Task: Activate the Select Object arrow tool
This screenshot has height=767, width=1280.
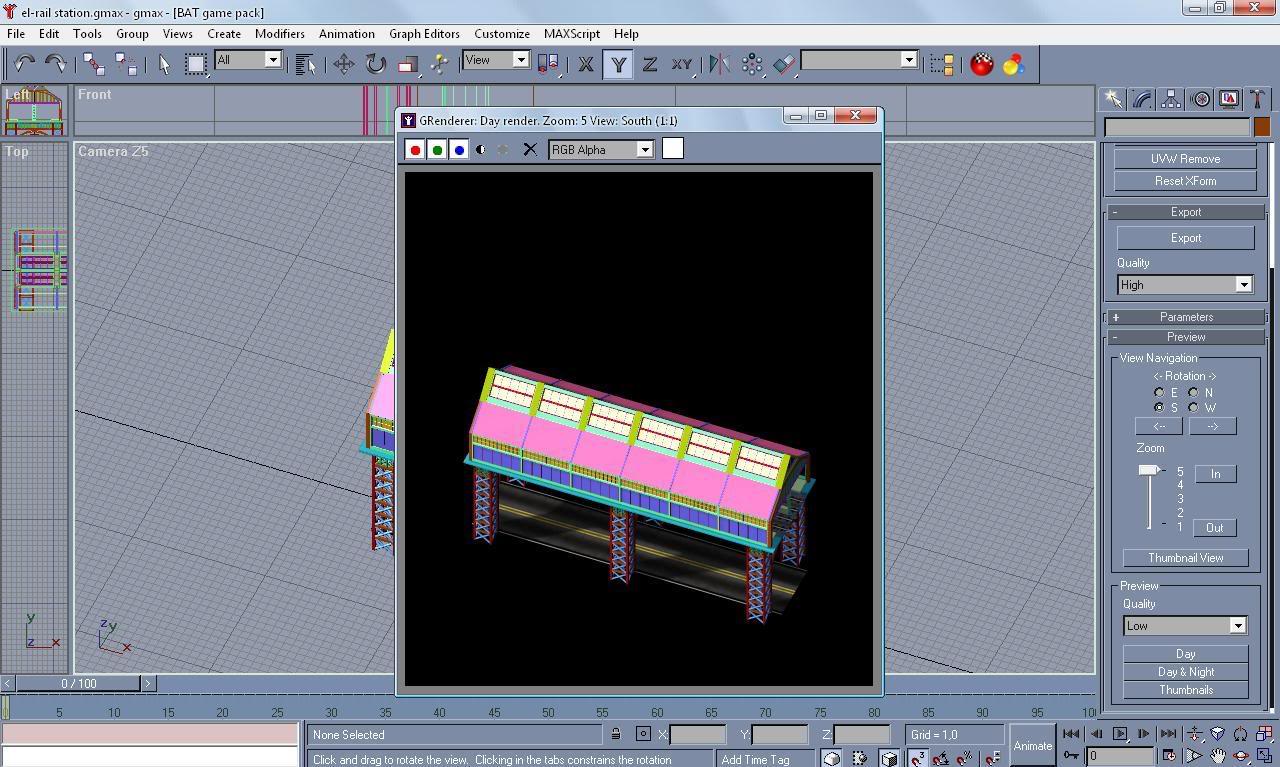Action: (165, 64)
